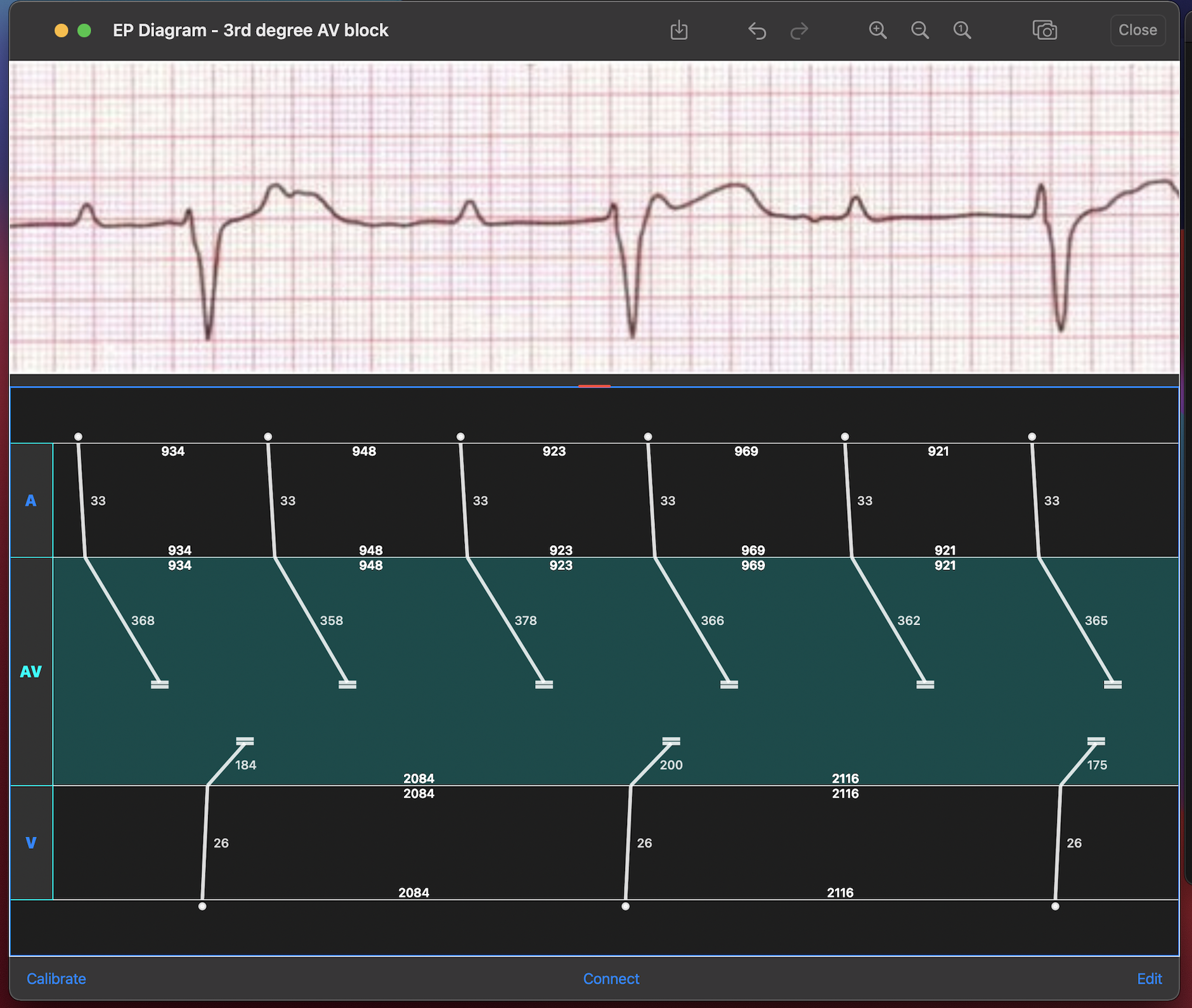Screen dimensions: 1192x1008
Task: Select the A region label
Action: point(30,500)
